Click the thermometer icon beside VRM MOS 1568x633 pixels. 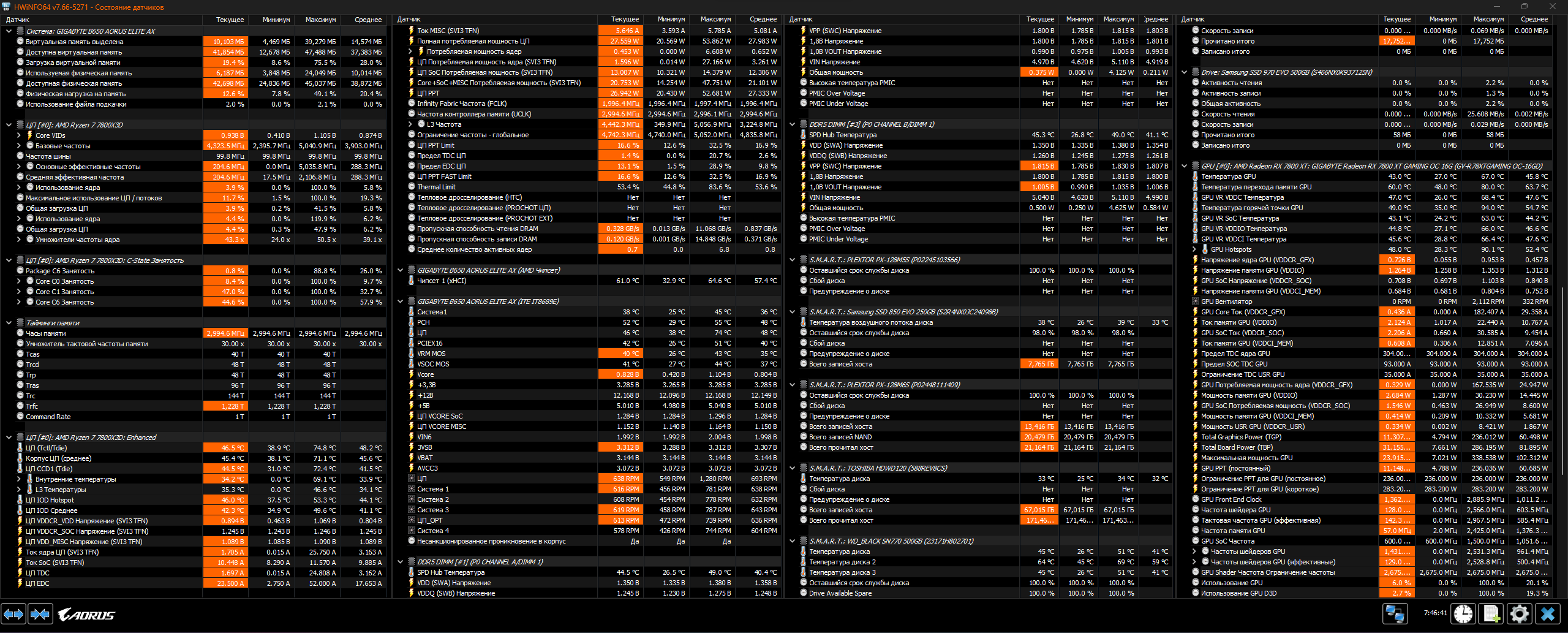411,354
